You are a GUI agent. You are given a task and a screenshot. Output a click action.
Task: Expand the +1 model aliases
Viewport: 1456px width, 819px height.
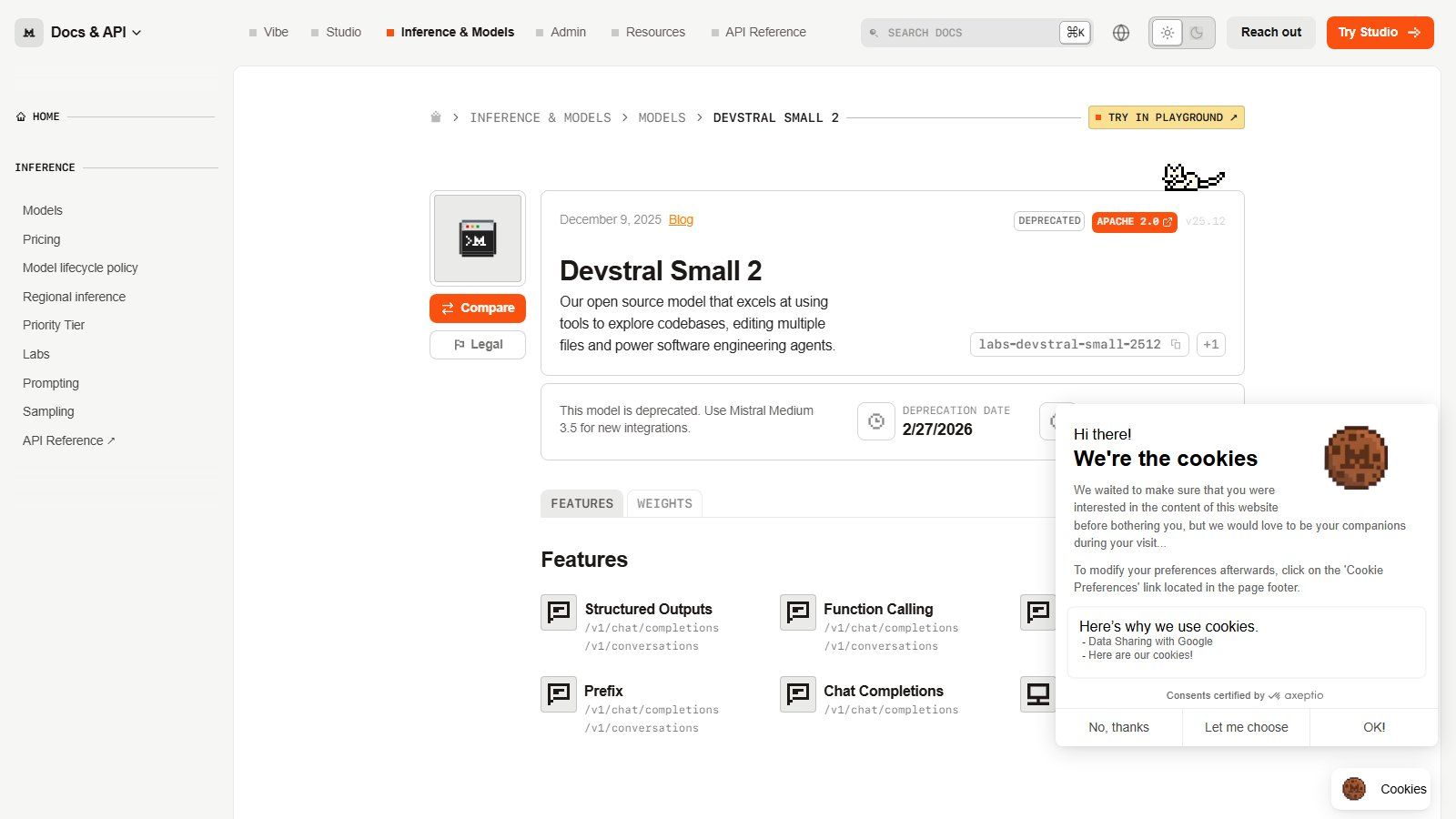click(1210, 344)
